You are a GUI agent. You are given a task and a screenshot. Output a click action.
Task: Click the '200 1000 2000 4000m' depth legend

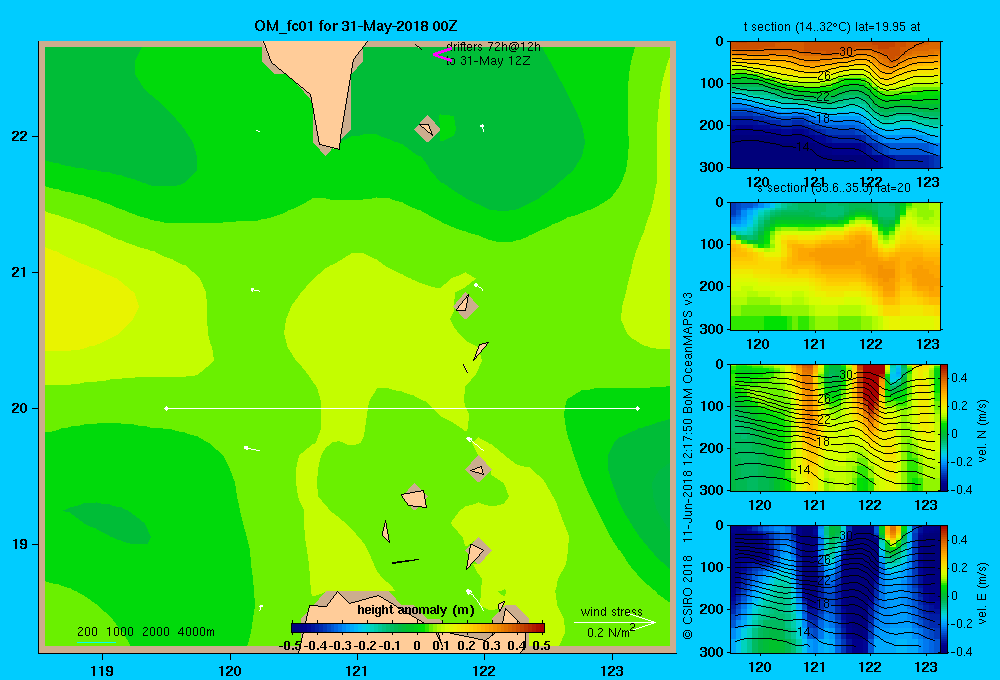145,632
